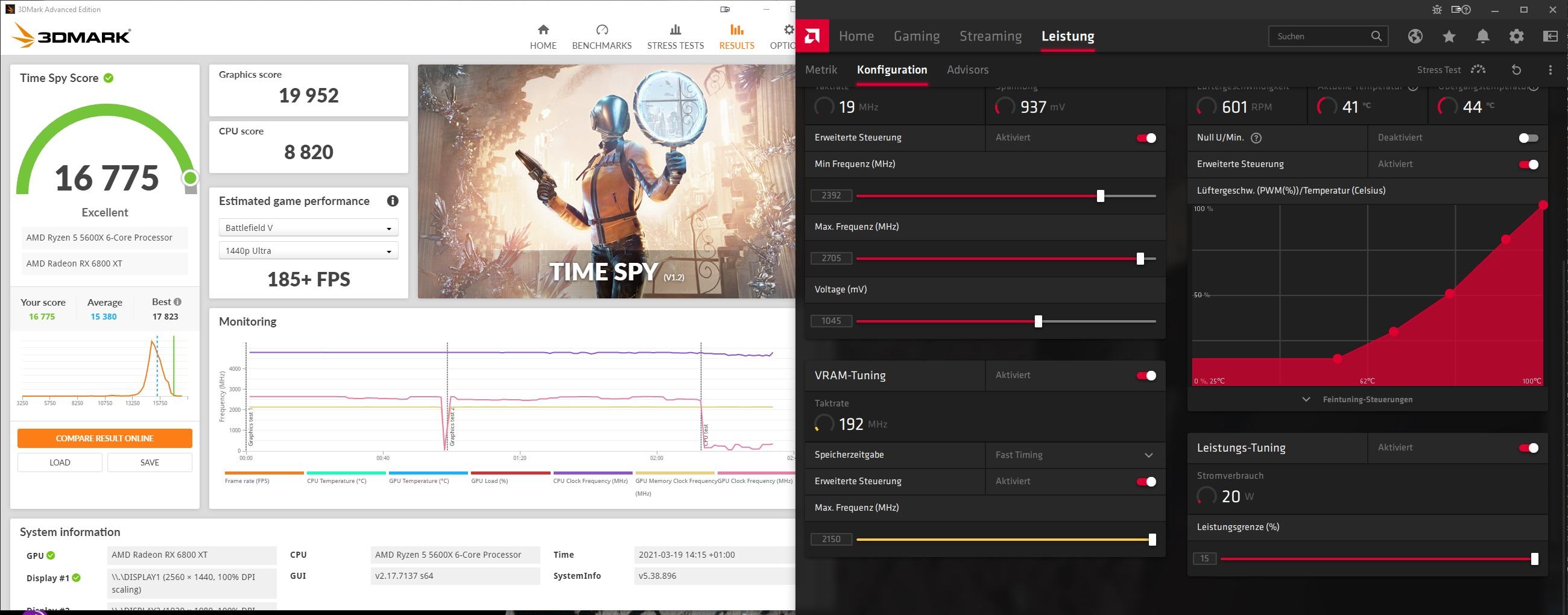Switch to Gaming tab in Radeon Software
The width and height of the screenshot is (1568, 615).
pos(917,36)
